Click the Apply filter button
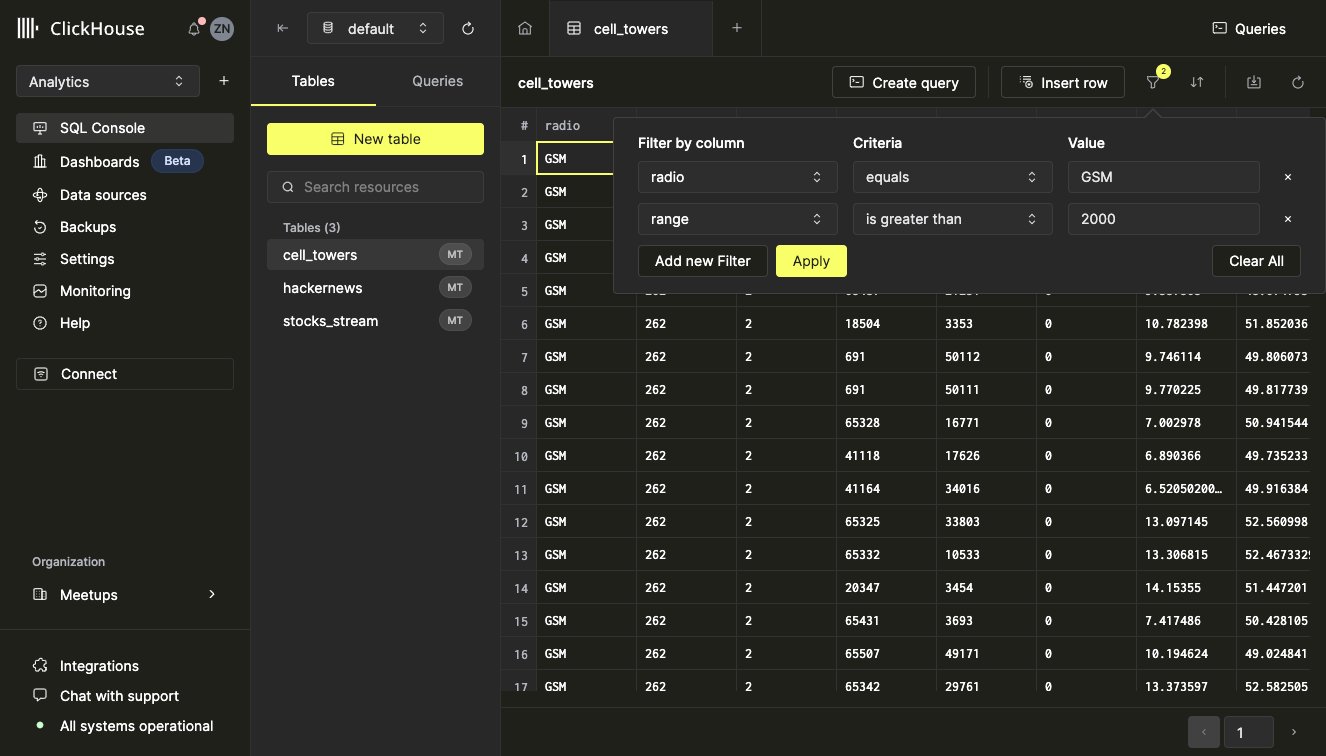Image resolution: width=1326 pixels, height=756 pixels. [x=811, y=261]
